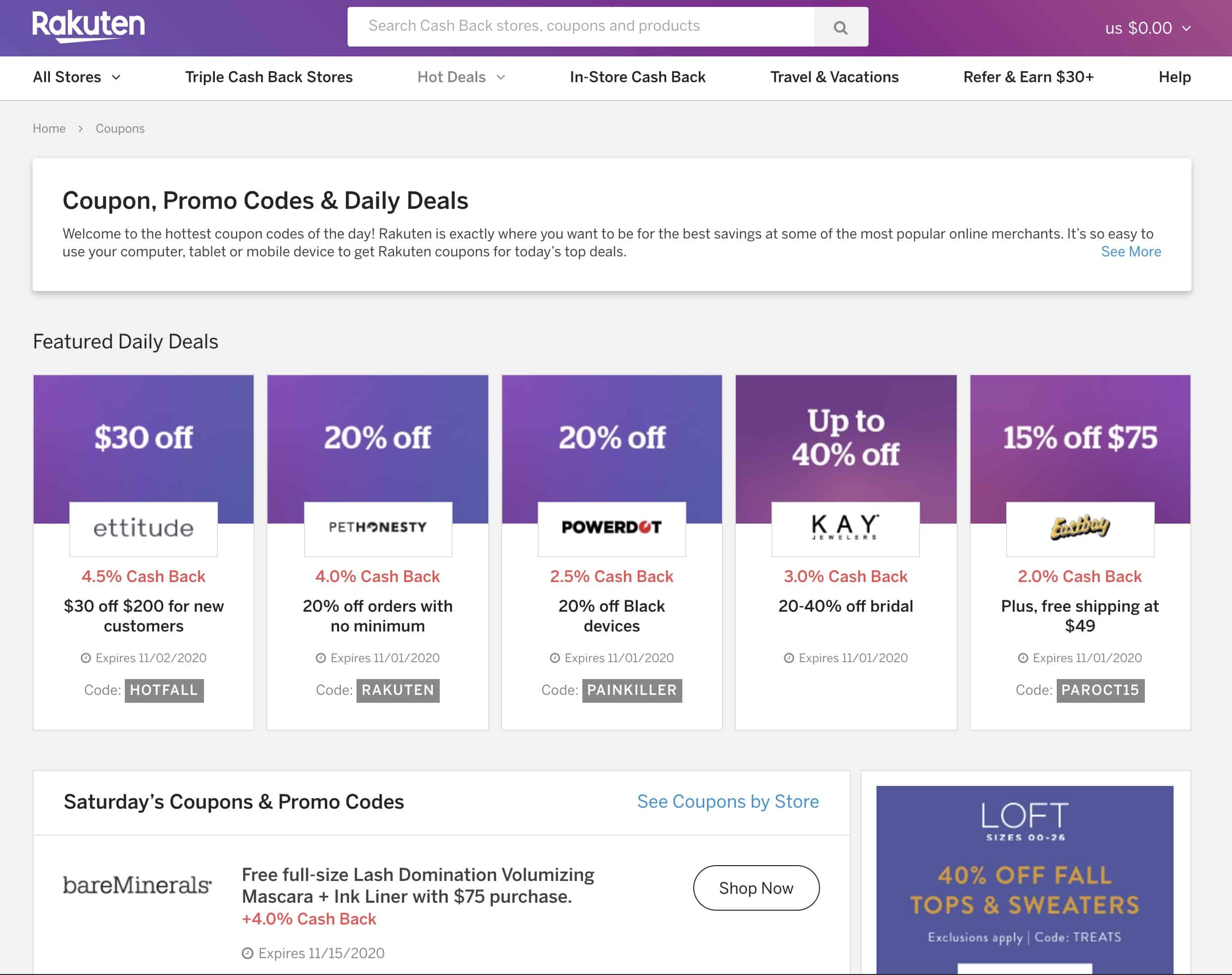Open In-Store Cash Back page
Screen dimensions: 1232x975
(637, 77)
